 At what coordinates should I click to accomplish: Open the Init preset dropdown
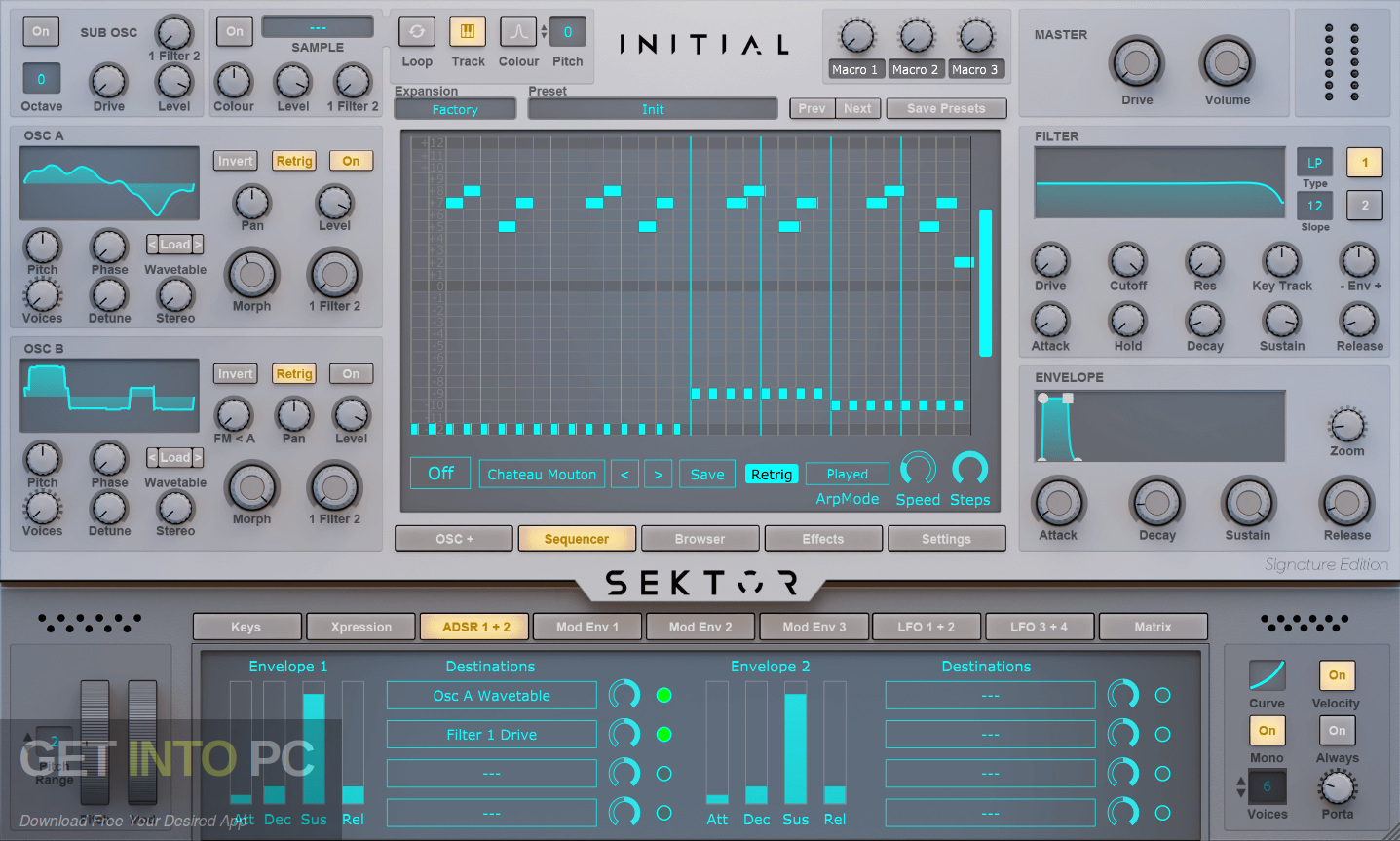[x=653, y=109]
